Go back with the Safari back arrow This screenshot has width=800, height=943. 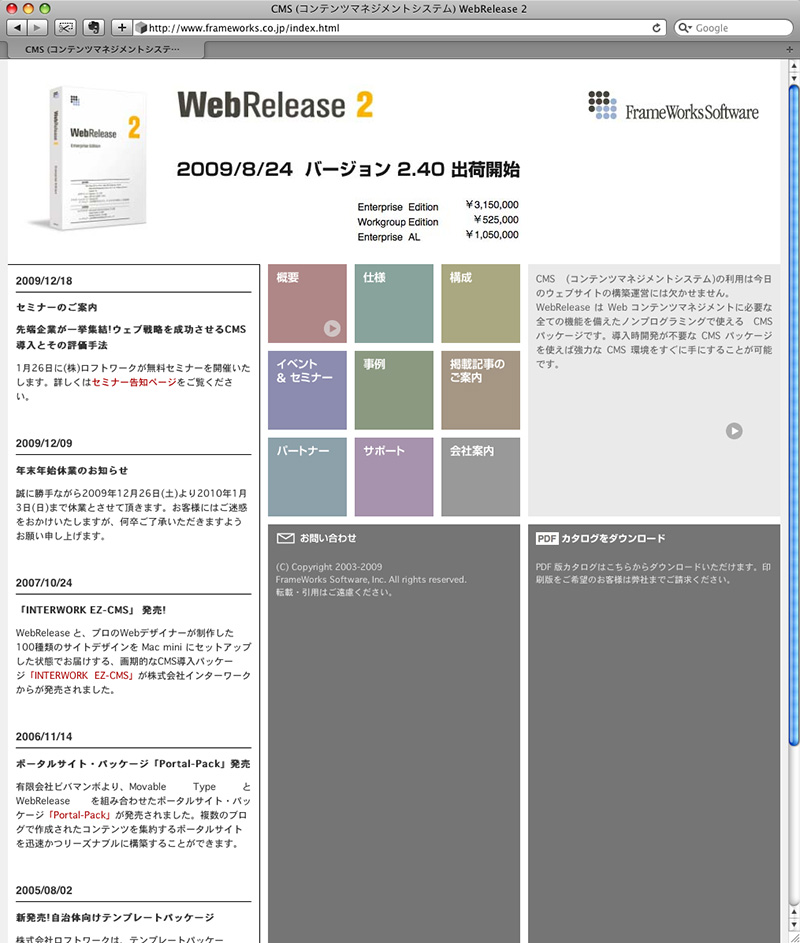click(x=17, y=28)
